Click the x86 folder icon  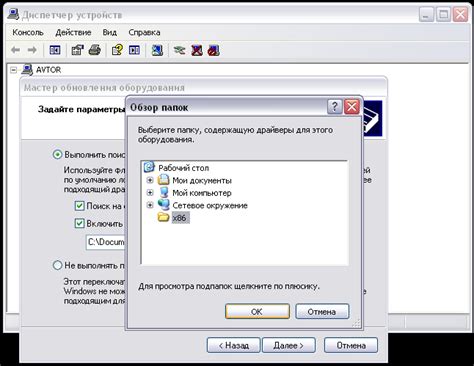click(163, 217)
